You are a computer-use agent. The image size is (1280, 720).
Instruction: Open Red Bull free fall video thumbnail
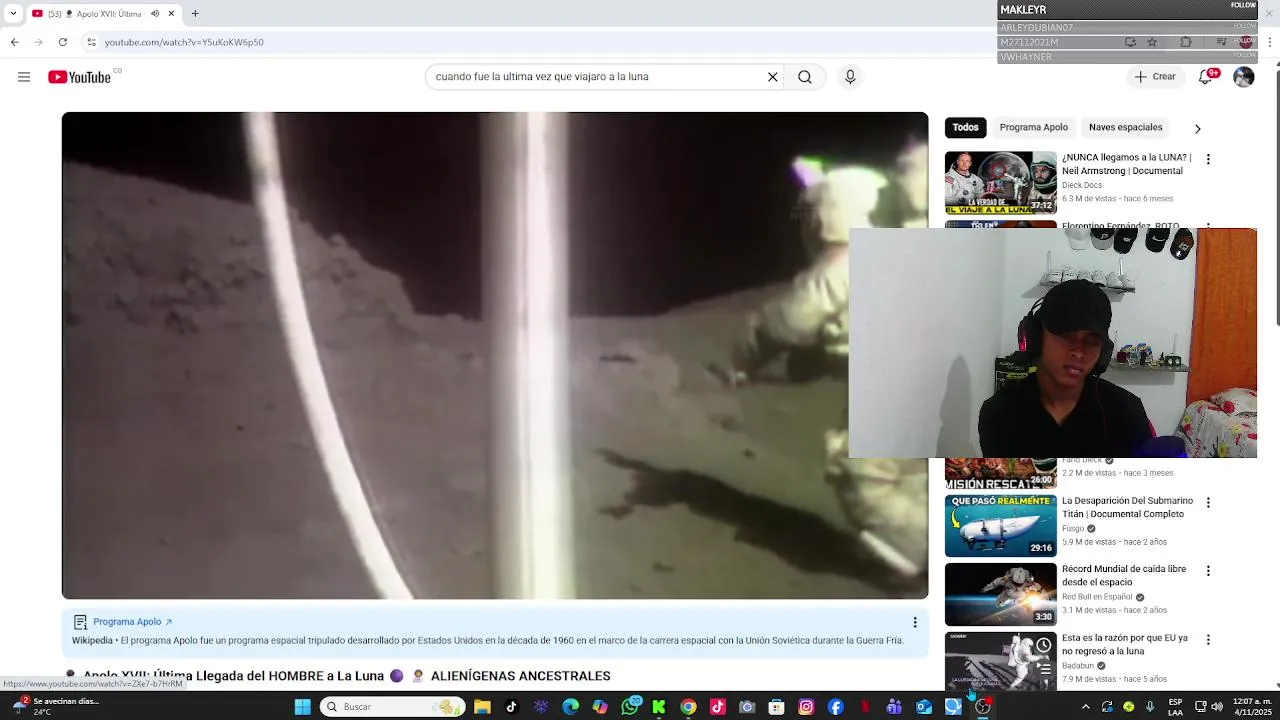click(x=1000, y=594)
